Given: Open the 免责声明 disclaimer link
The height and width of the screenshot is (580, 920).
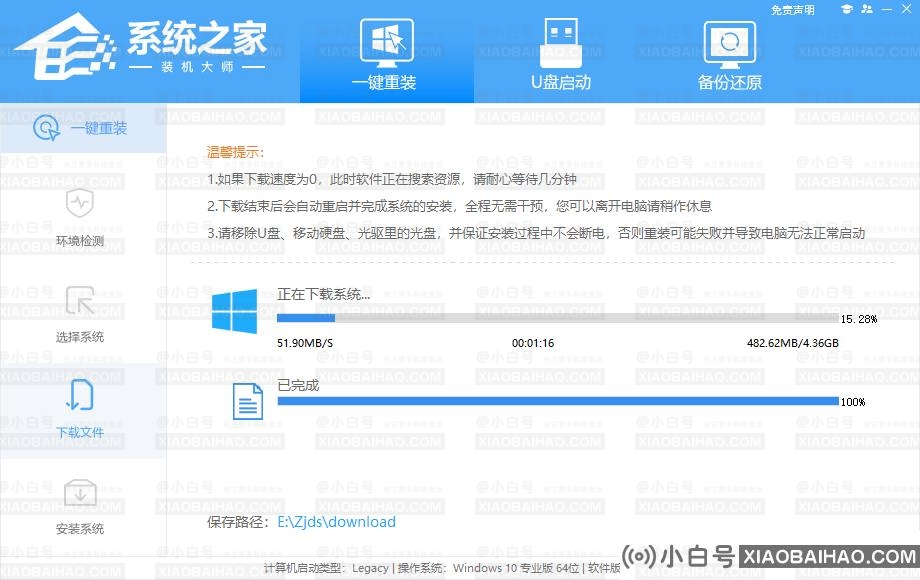Looking at the screenshot, I should coord(792,10).
